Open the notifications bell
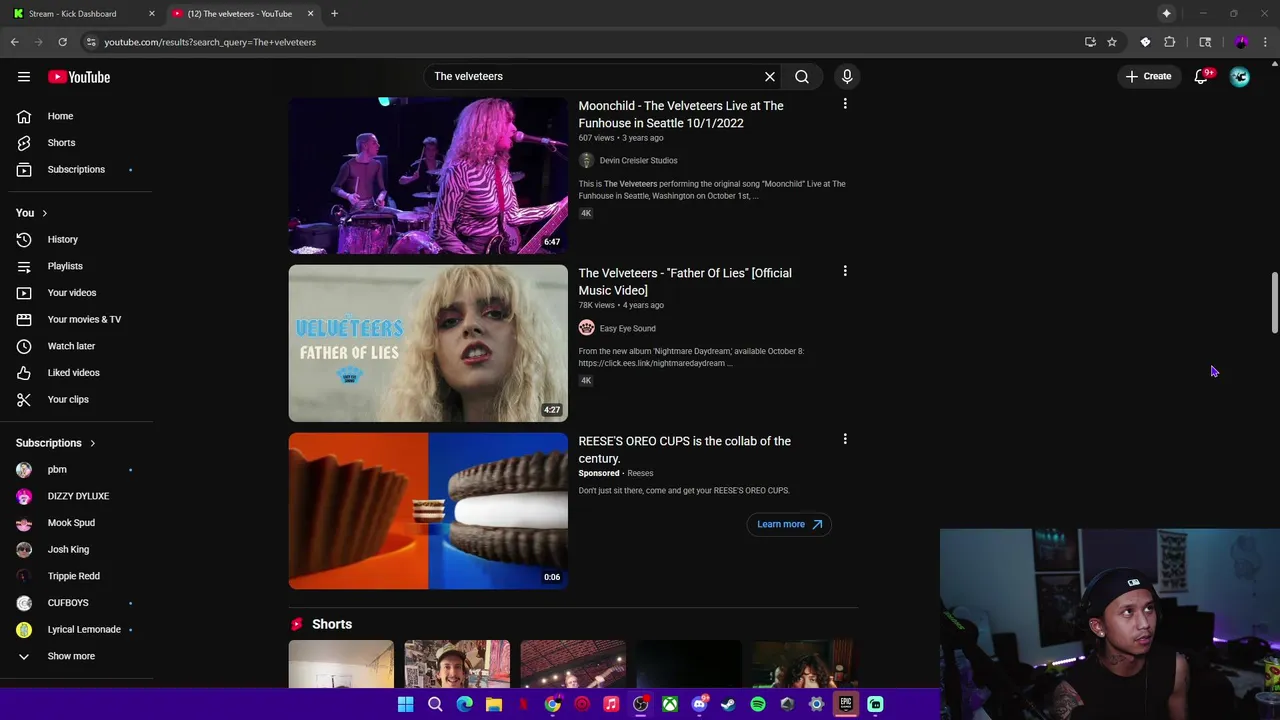This screenshot has width=1280, height=720. 1202,77
